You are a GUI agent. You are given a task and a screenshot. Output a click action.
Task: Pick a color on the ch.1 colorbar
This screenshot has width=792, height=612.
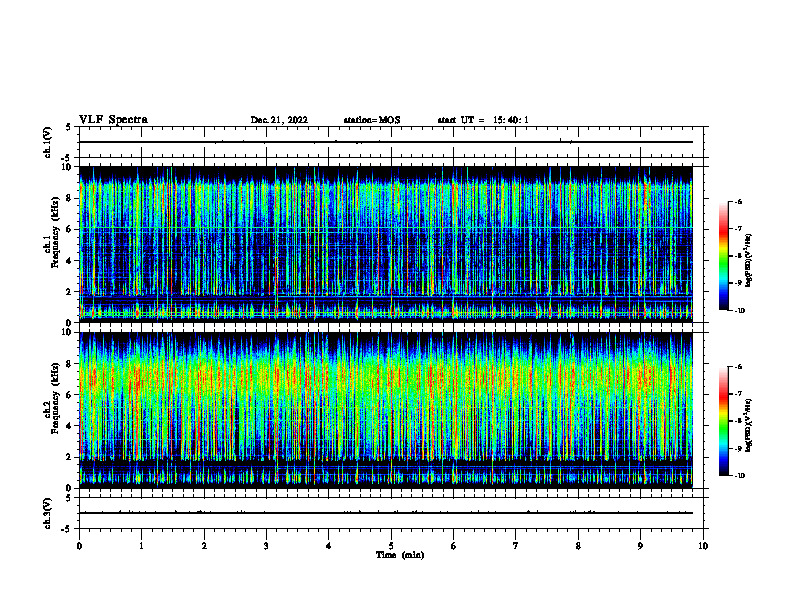[x=724, y=256]
